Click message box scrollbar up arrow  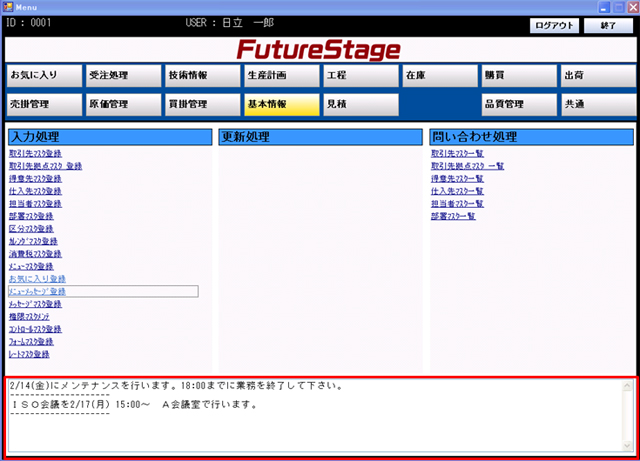tap(627, 386)
